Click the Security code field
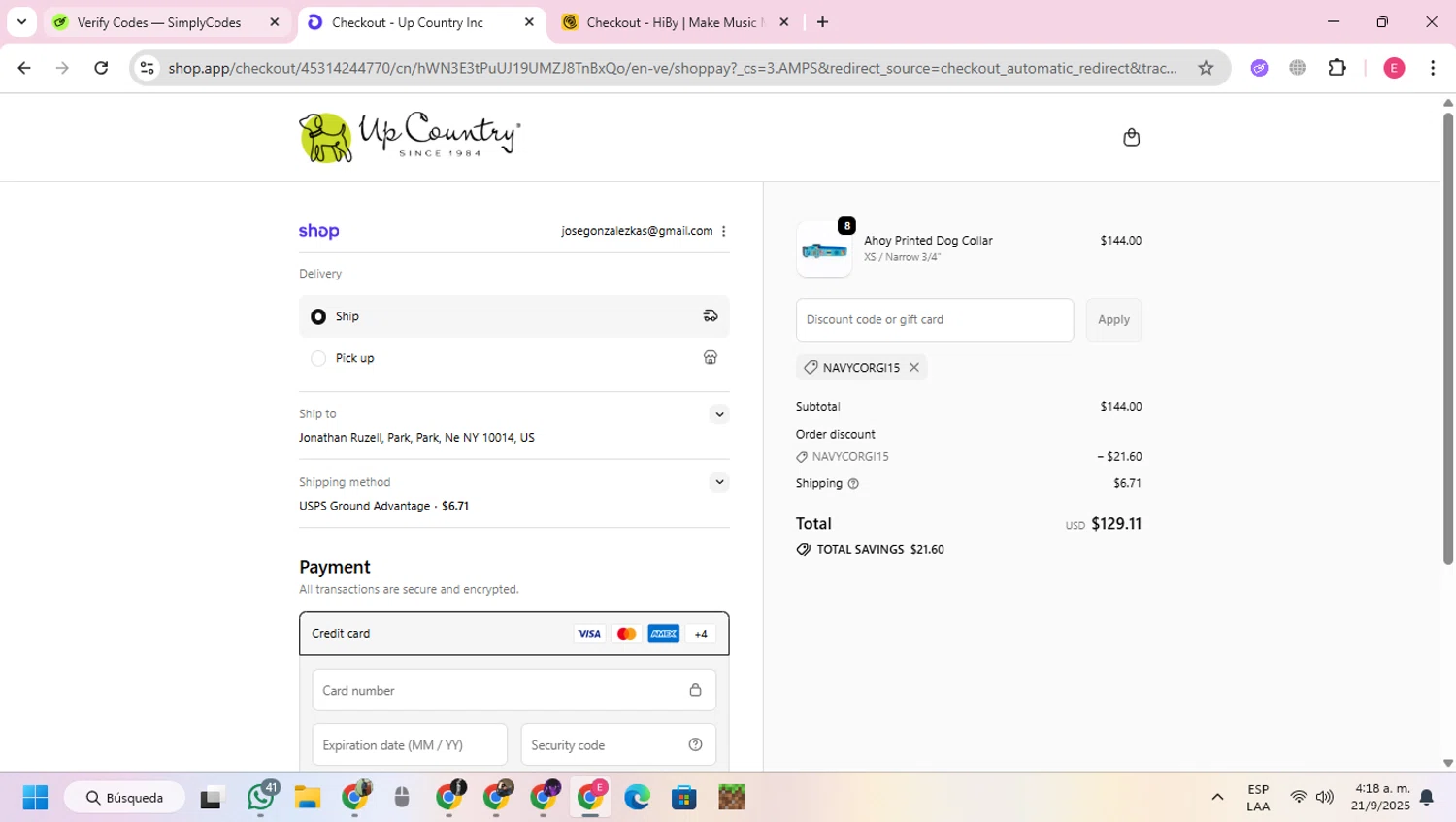 click(x=618, y=745)
